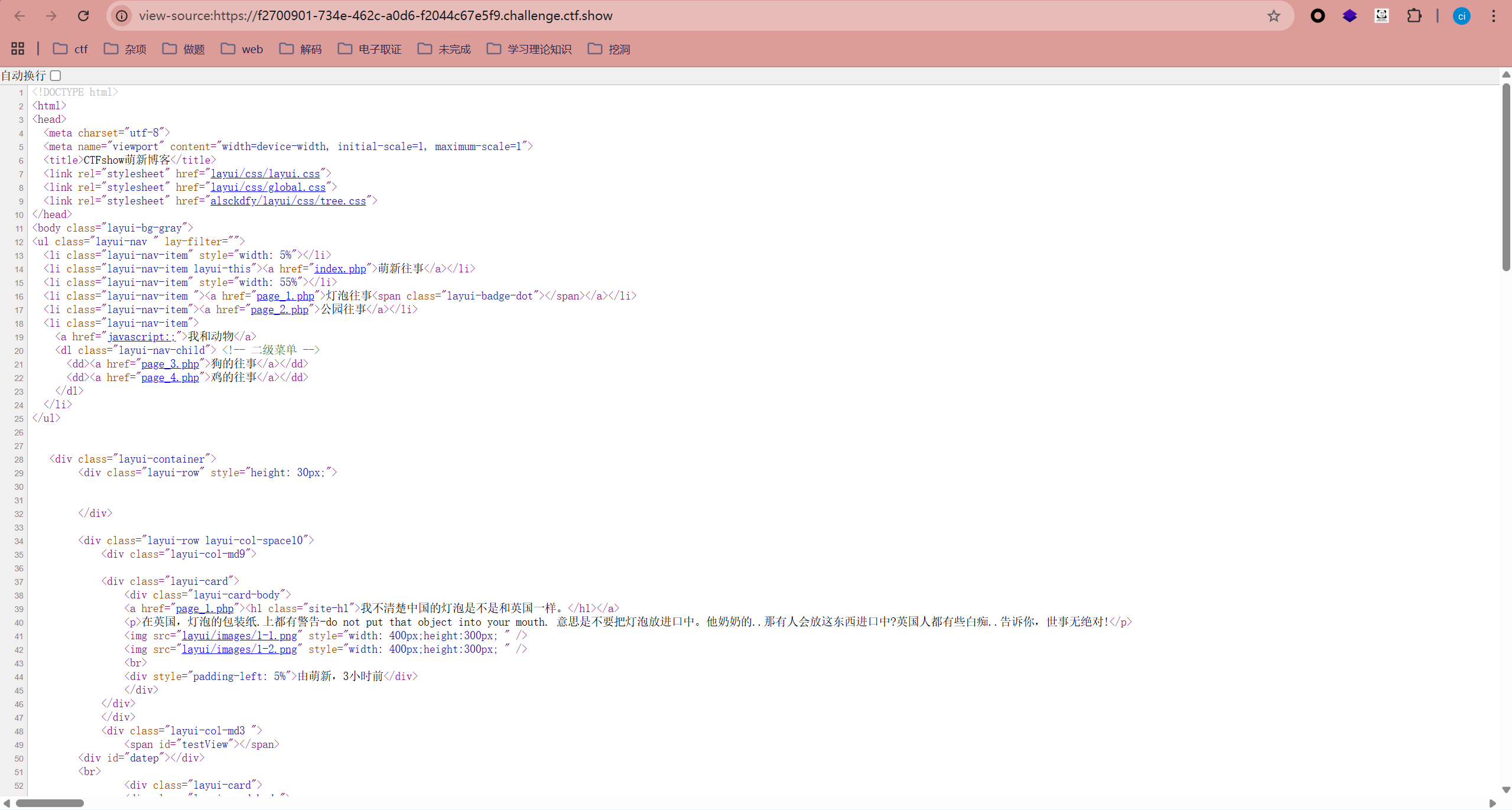
Task: Click the horizontal scrollbar thumb
Action: tap(50, 803)
